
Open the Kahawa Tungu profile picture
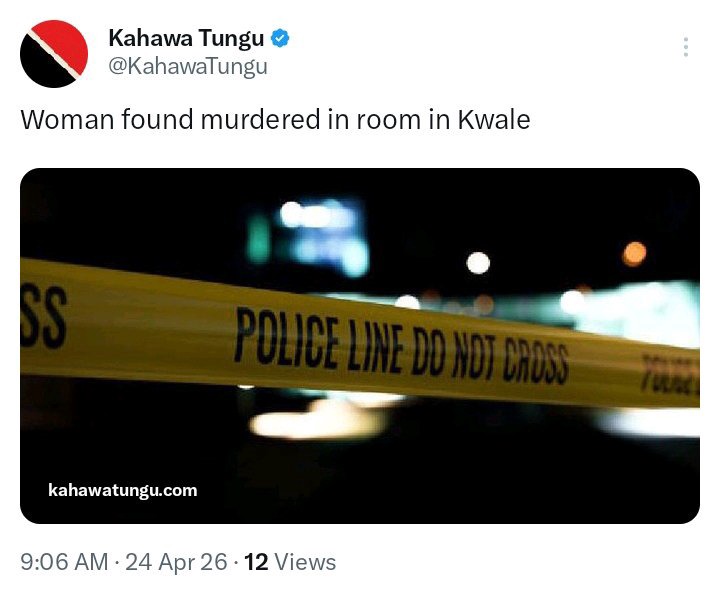click(x=54, y=54)
